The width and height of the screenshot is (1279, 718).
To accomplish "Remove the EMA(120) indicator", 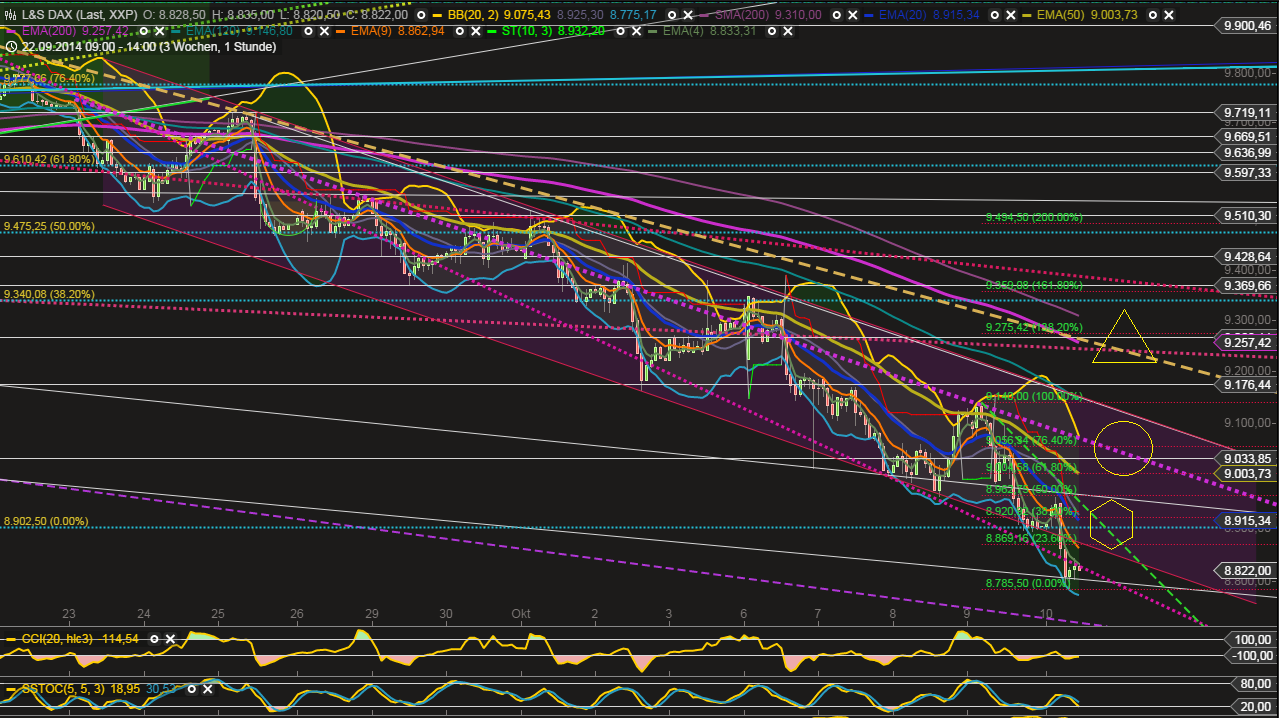I will [x=324, y=31].
